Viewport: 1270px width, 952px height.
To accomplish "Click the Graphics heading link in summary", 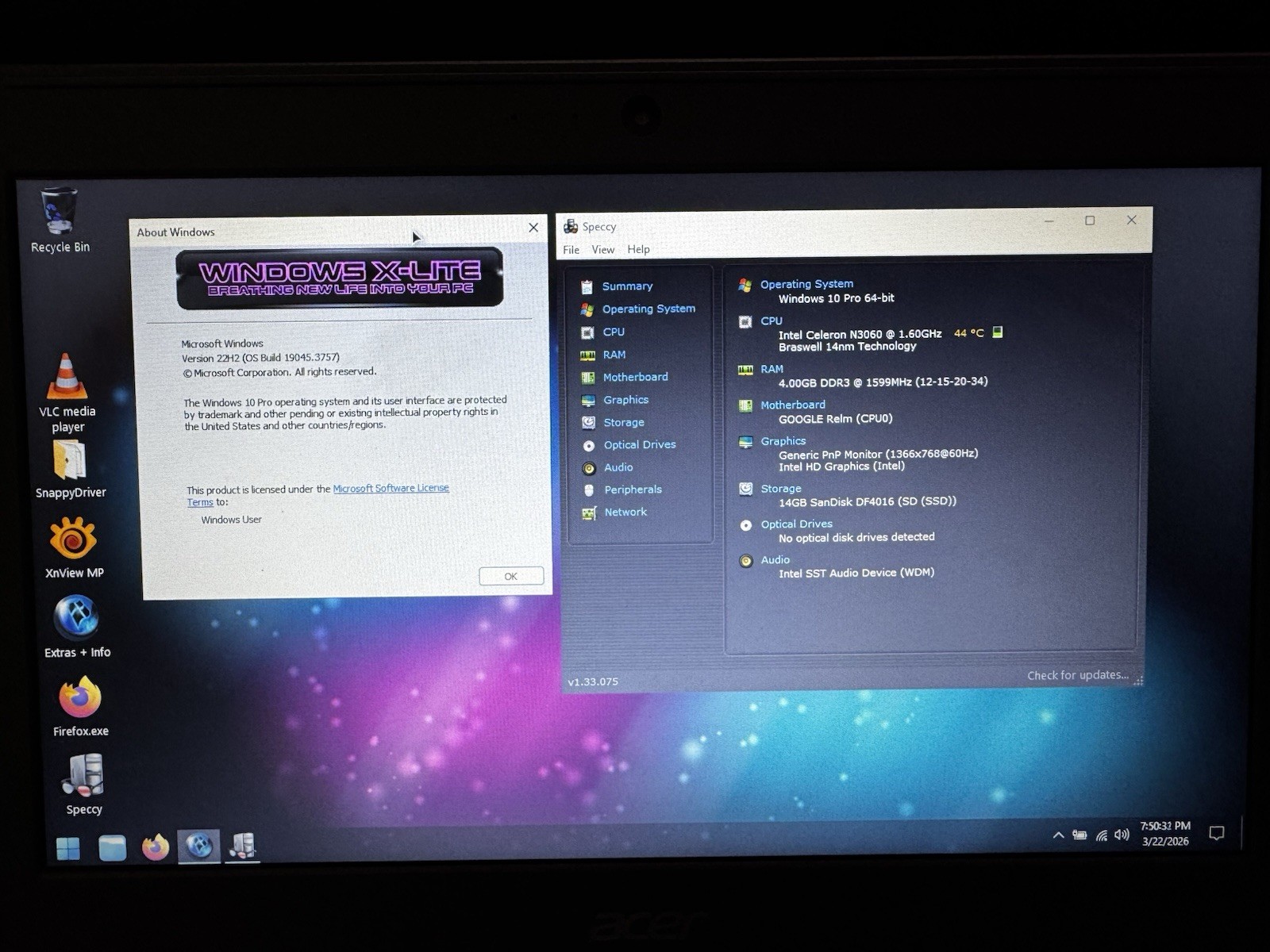I will (x=783, y=441).
